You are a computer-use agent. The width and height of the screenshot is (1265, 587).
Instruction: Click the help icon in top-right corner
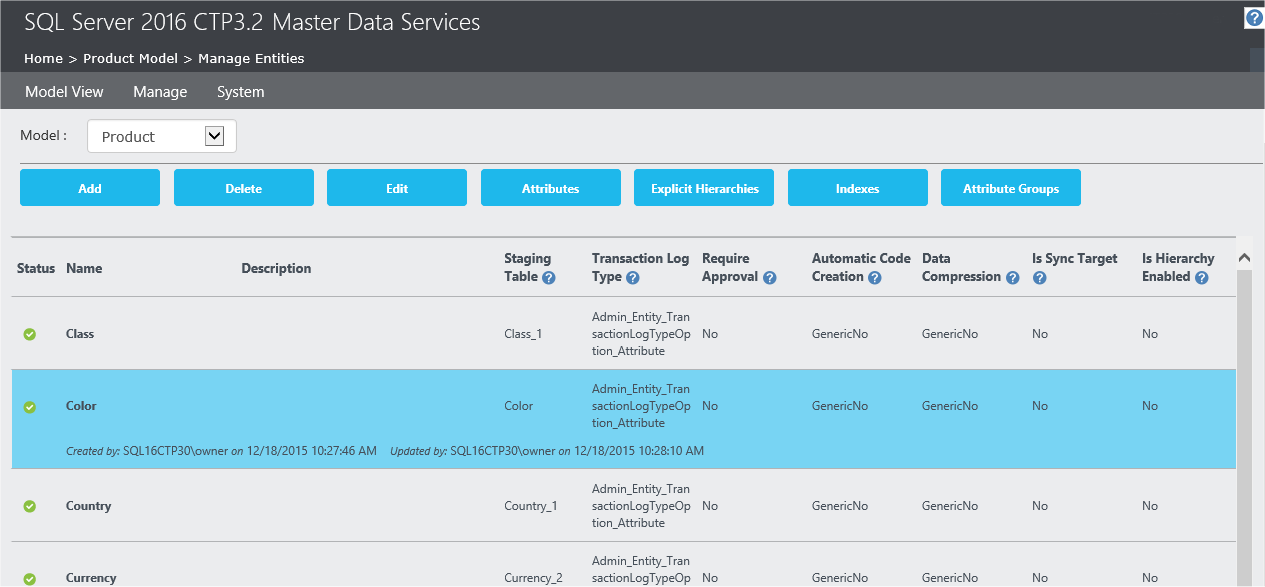pos(1254,18)
